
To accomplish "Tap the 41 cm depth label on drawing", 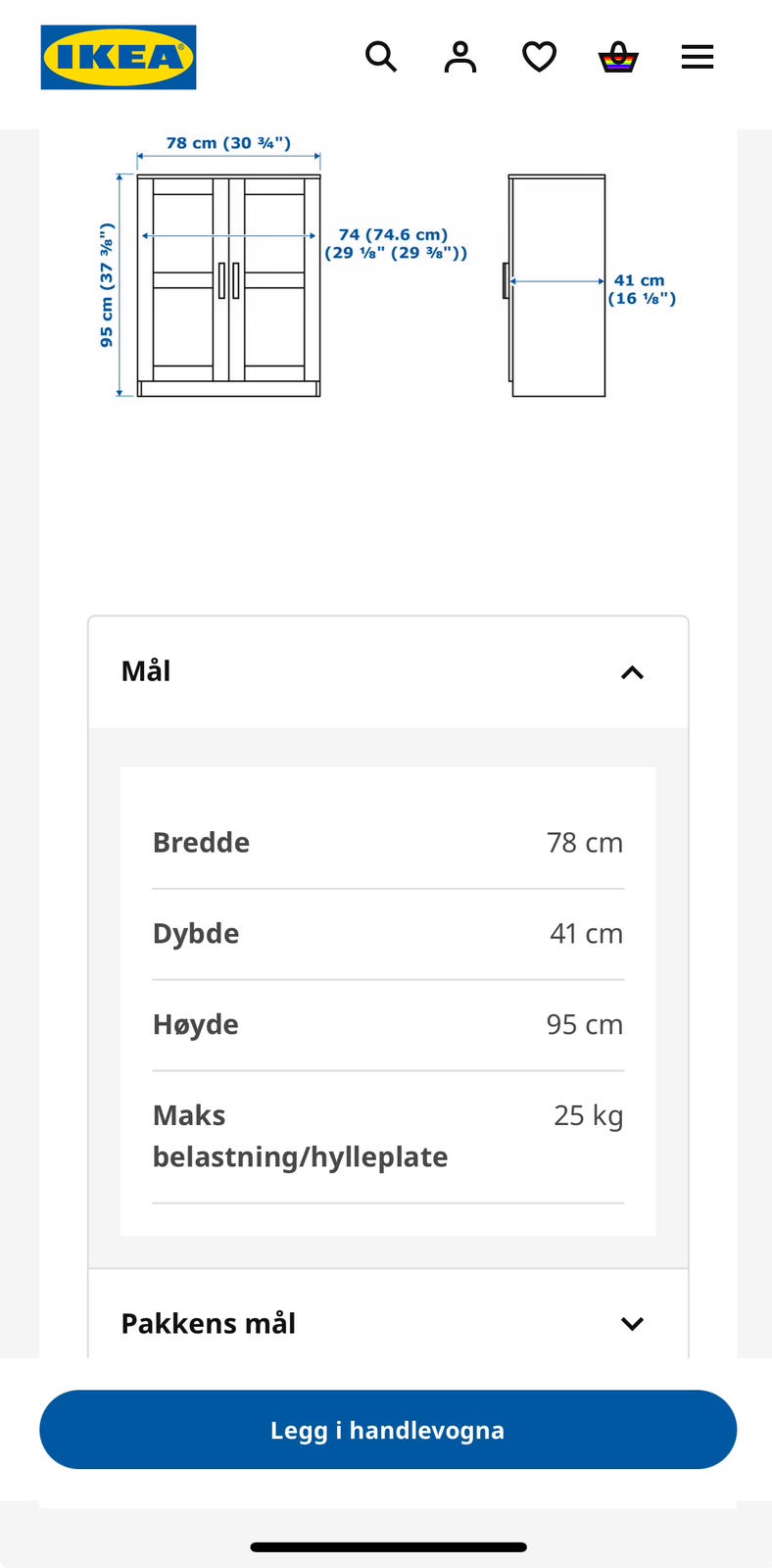I will 642,289.
